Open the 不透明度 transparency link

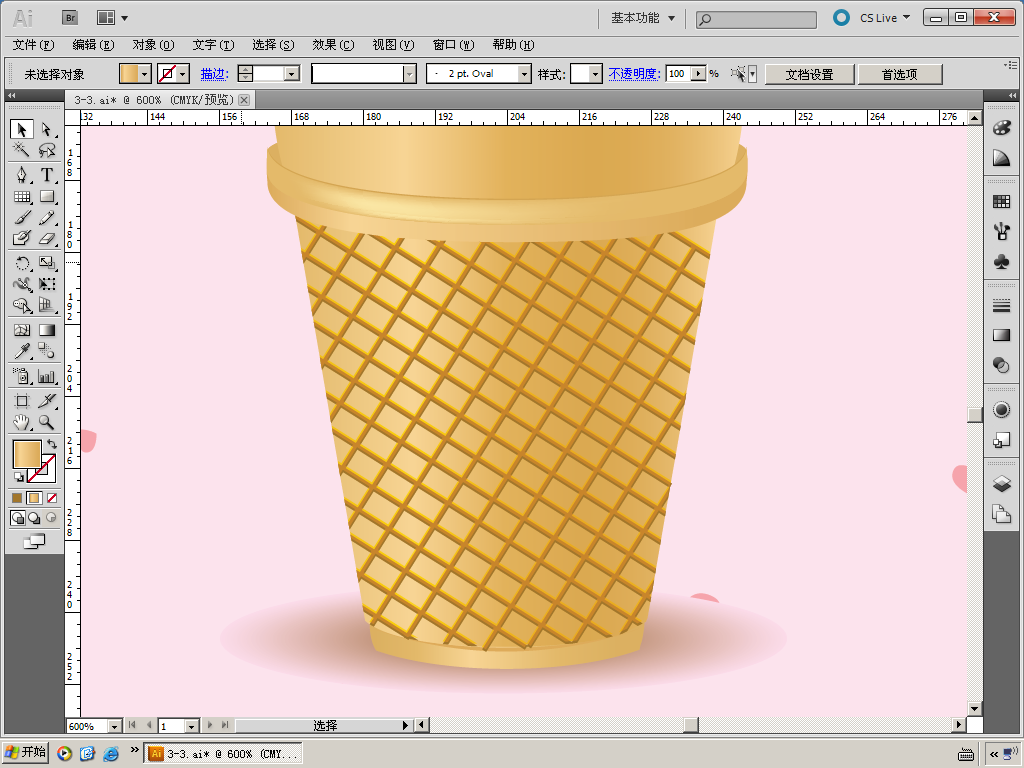point(635,74)
